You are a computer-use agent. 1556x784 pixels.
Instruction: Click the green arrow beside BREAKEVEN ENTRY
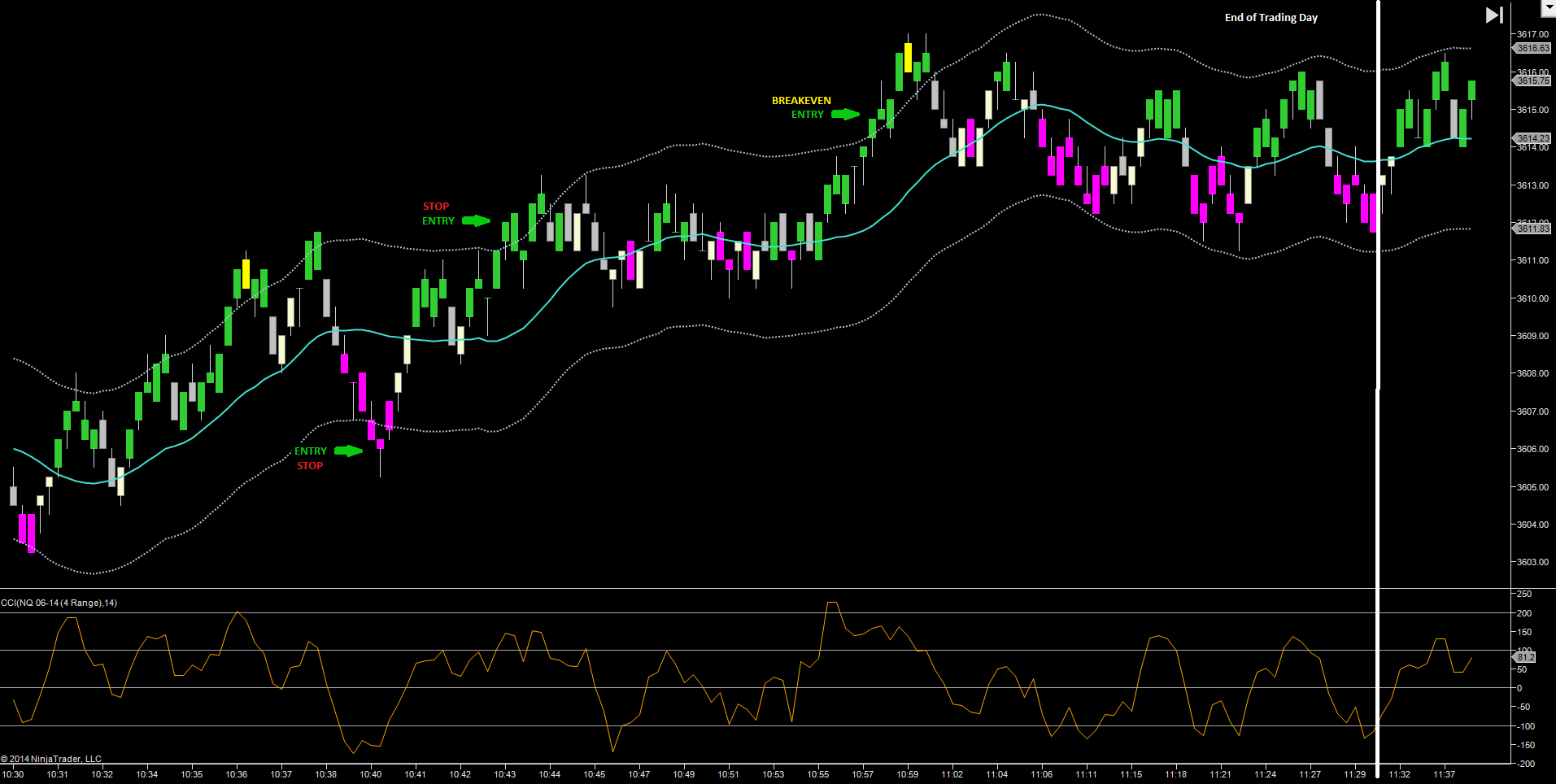[846, 115]
